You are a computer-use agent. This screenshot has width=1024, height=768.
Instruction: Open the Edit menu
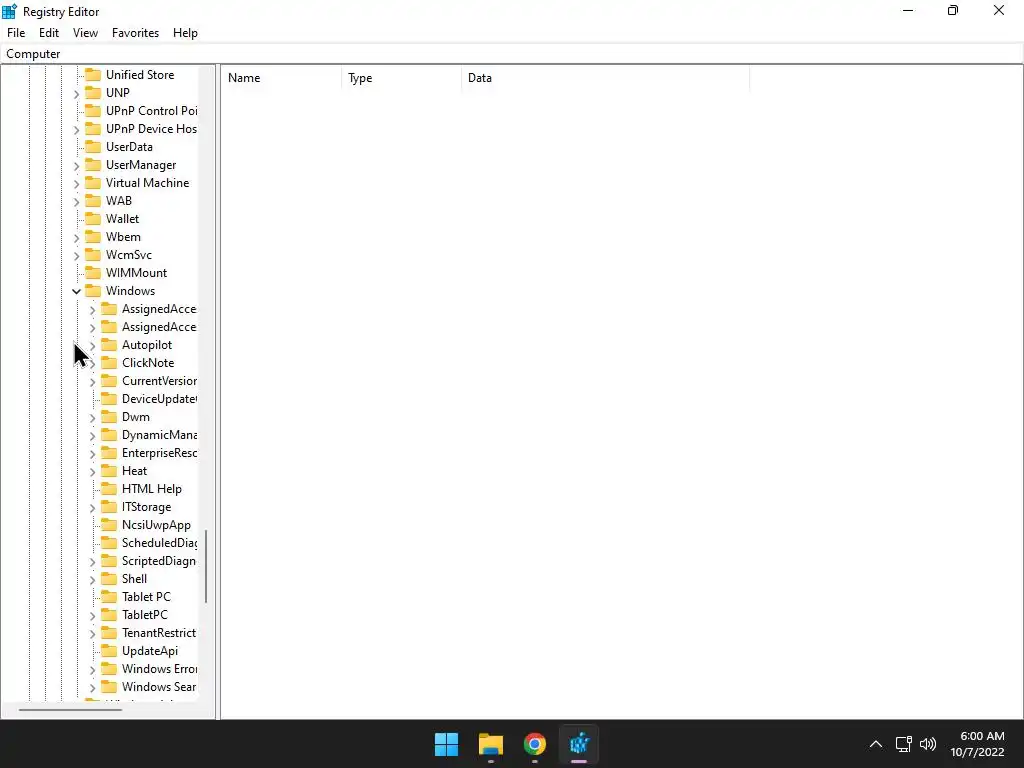tap(49, 33)
